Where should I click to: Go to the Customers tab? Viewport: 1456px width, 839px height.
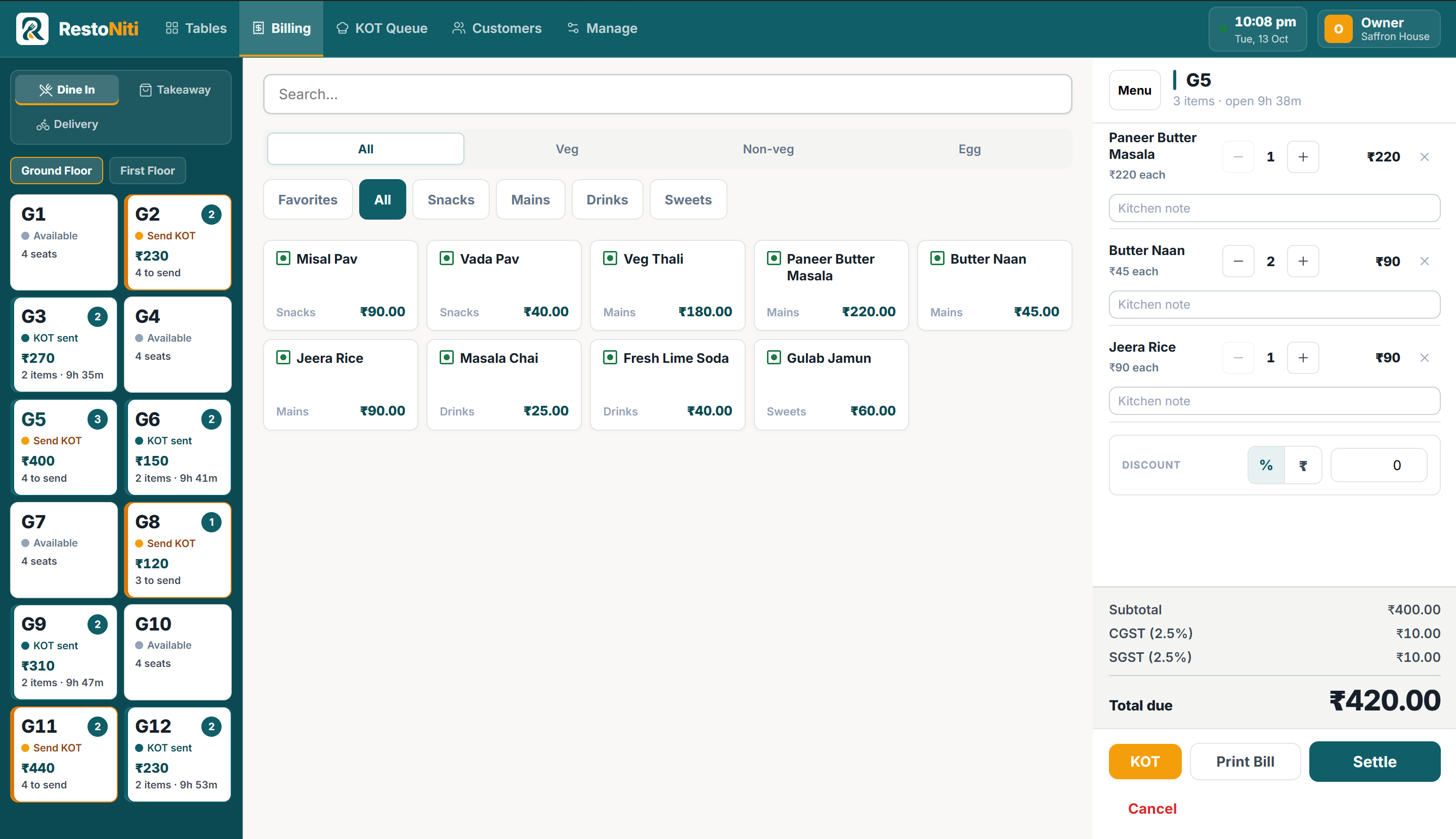point(496,28)
